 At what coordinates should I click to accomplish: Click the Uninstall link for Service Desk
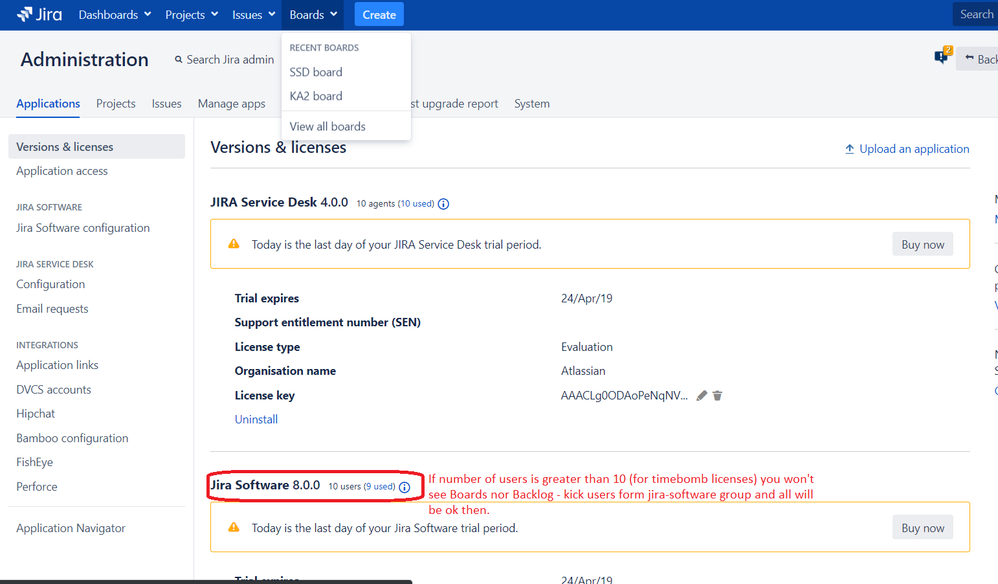coord(256,420)
